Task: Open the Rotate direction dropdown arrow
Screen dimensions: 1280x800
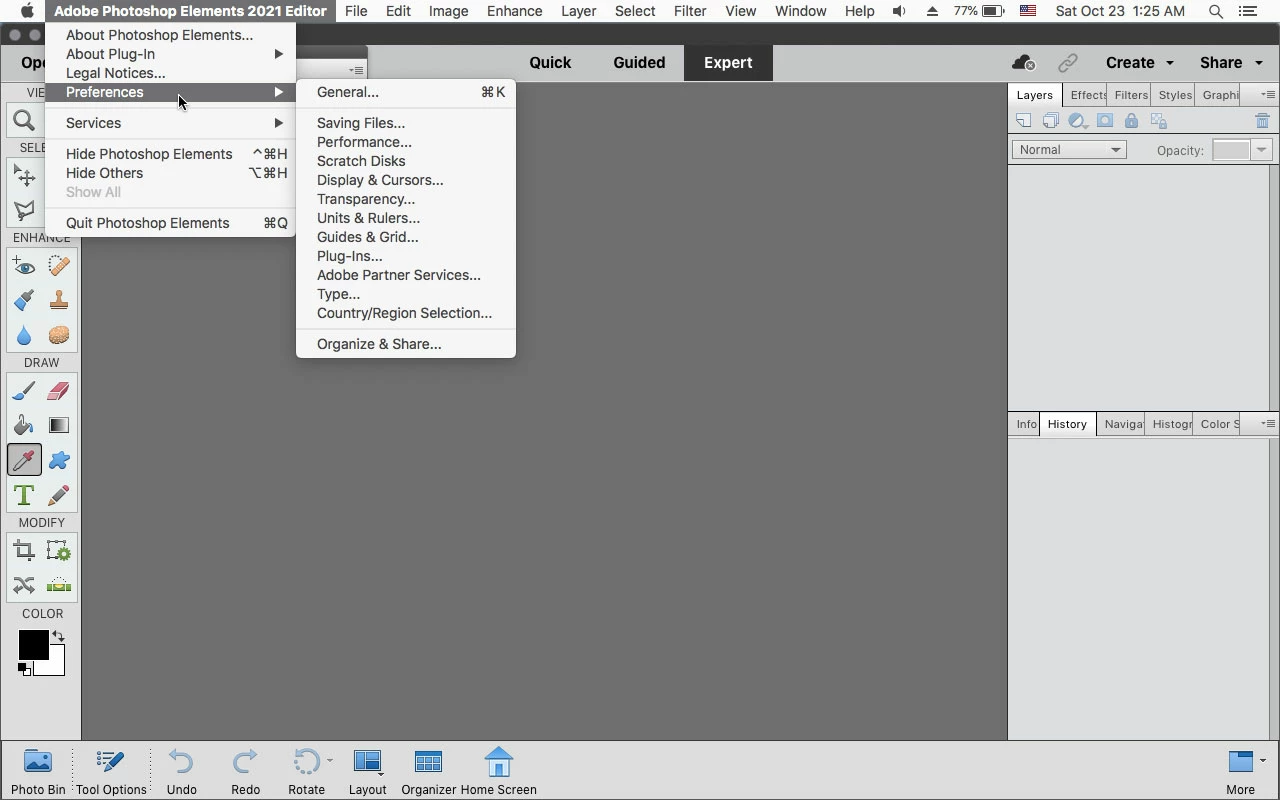Action: (x=330, y=761)
